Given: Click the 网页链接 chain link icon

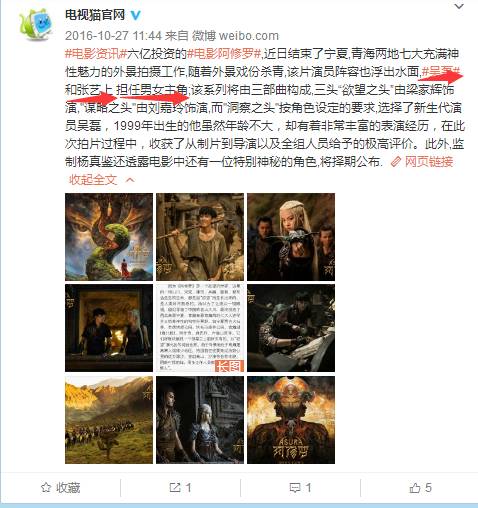Looking at the screenshot, I should (395, 162).
